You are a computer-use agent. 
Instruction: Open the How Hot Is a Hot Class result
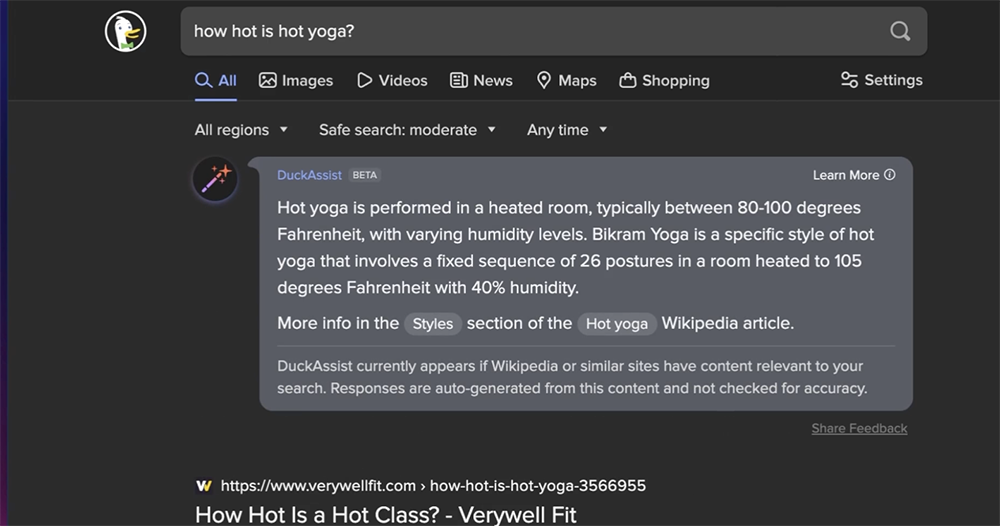(385, 514)
